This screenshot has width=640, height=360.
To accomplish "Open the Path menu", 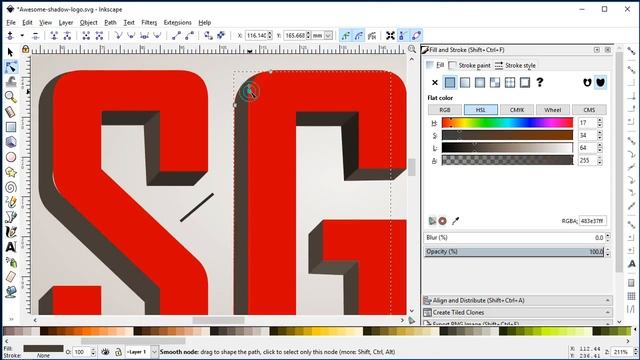I will (x=110, y=22).
